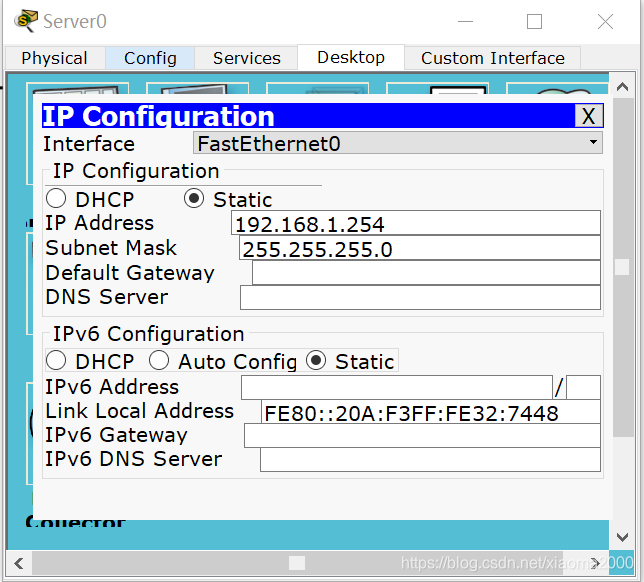Click the horizontal scrollbar left arrow
644x582 pixels.
point(19,563)
